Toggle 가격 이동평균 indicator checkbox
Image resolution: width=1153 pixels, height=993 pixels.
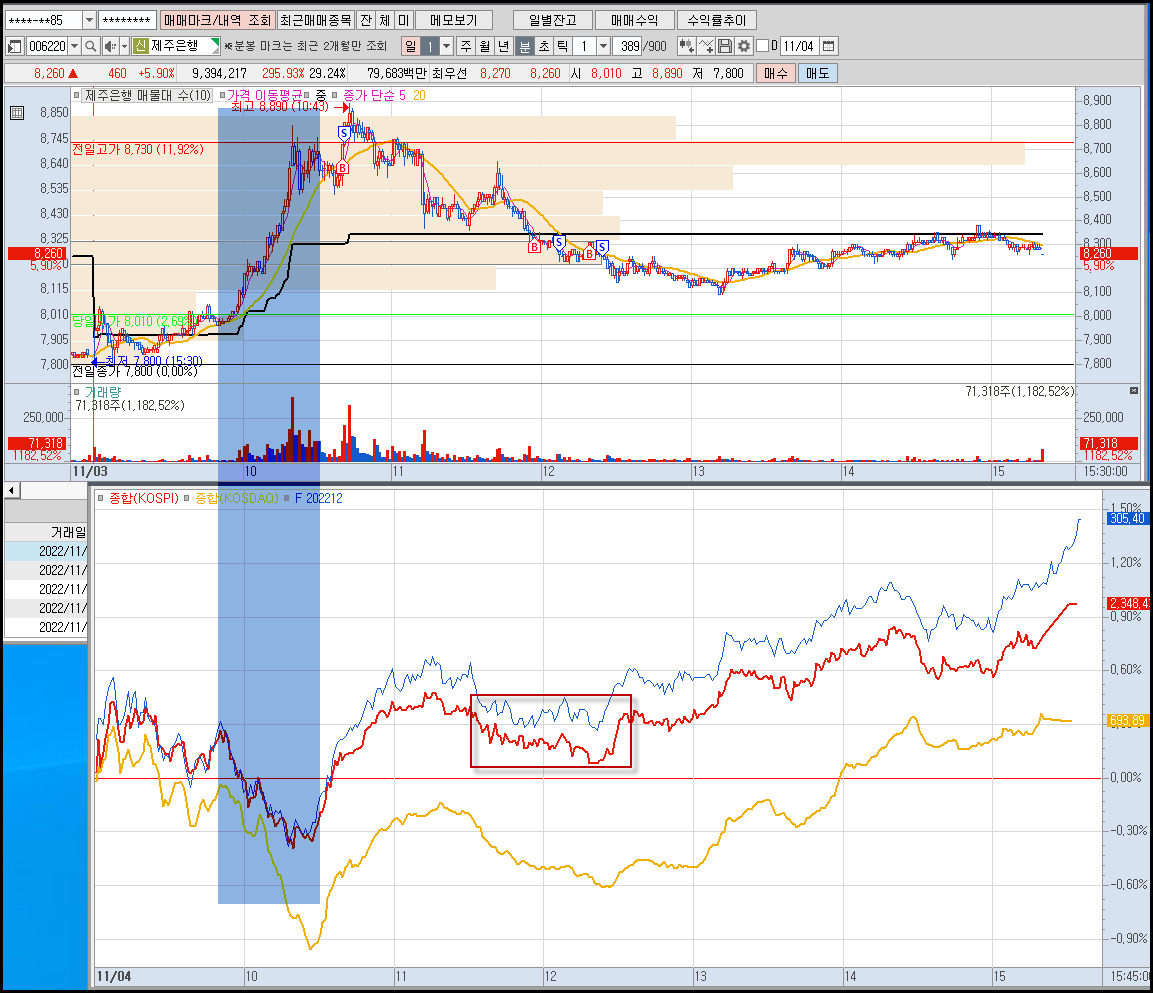[221, 95]
